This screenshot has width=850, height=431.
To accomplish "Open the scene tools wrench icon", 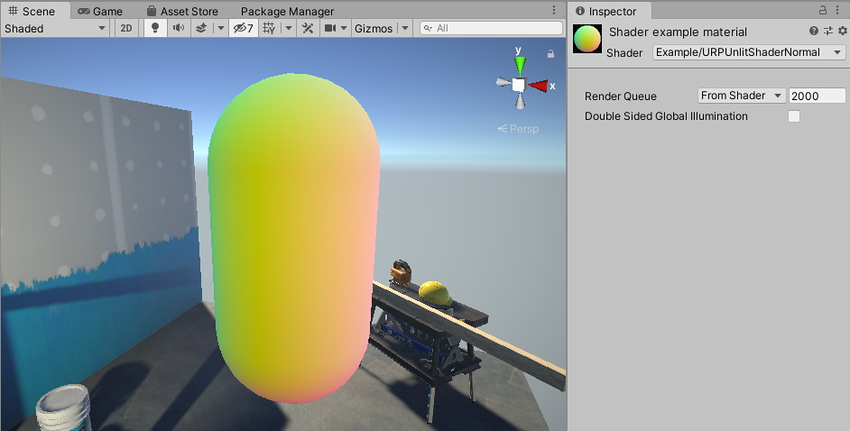I will (x=307, y=28).
